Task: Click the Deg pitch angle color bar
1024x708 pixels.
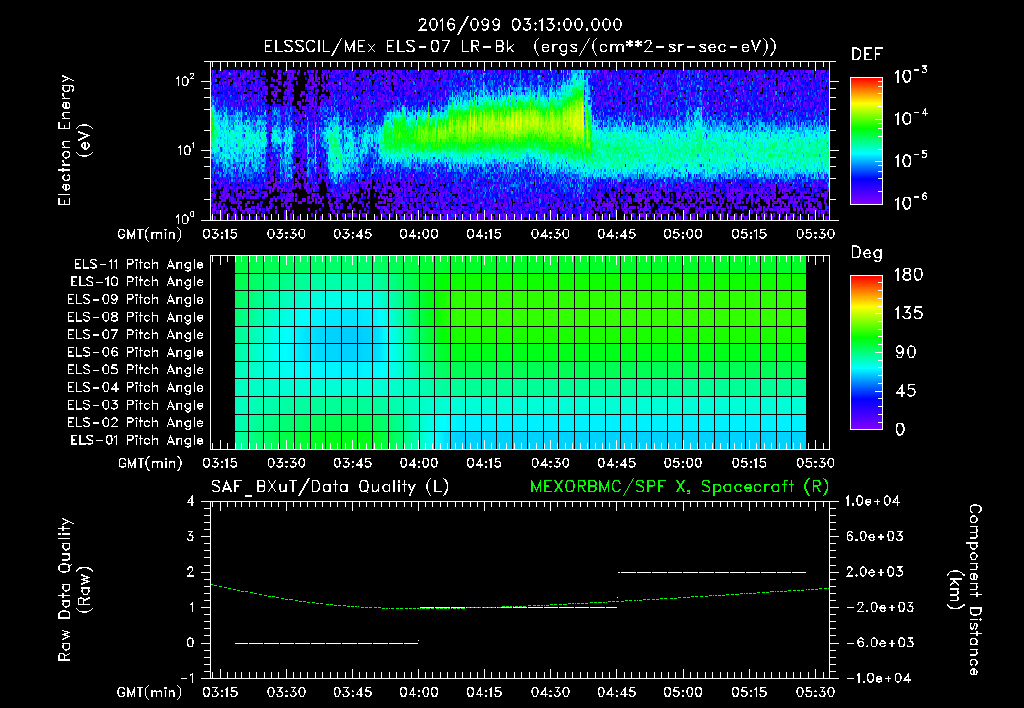Action: point(866,353)
